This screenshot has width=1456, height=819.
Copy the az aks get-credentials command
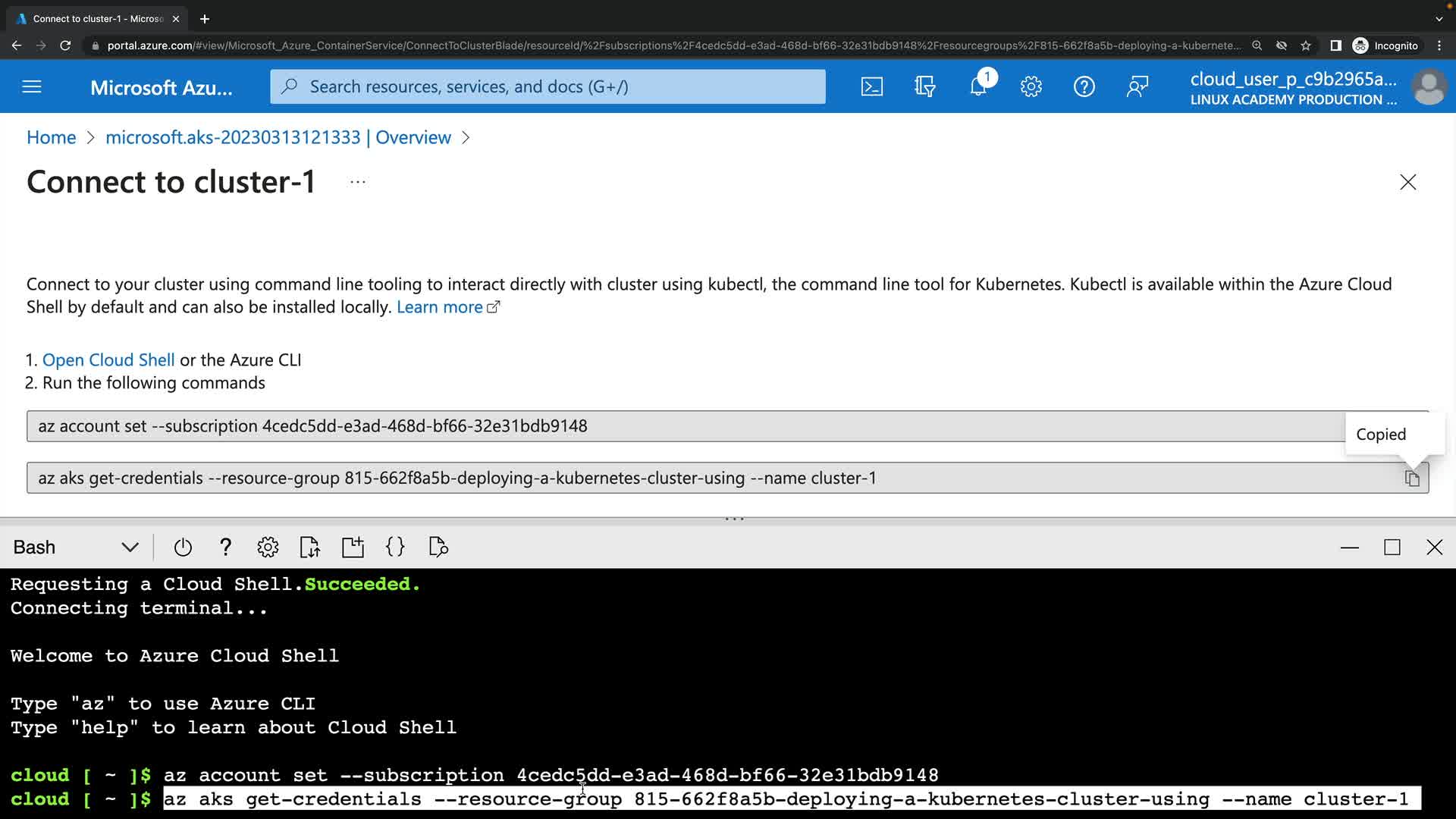(x=1411, y=479)
